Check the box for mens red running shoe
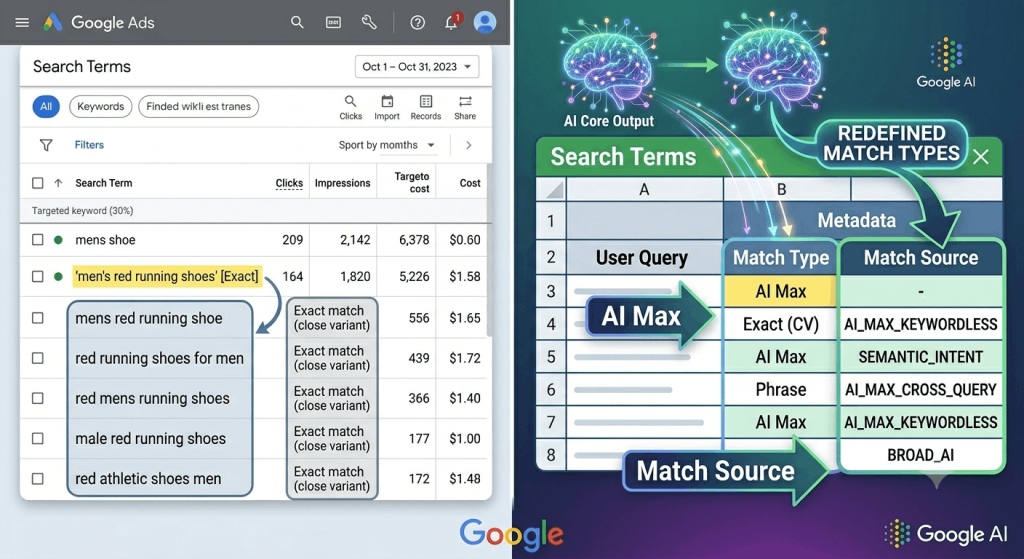Viewport: 1024px width, 559px height. (38, 318)
